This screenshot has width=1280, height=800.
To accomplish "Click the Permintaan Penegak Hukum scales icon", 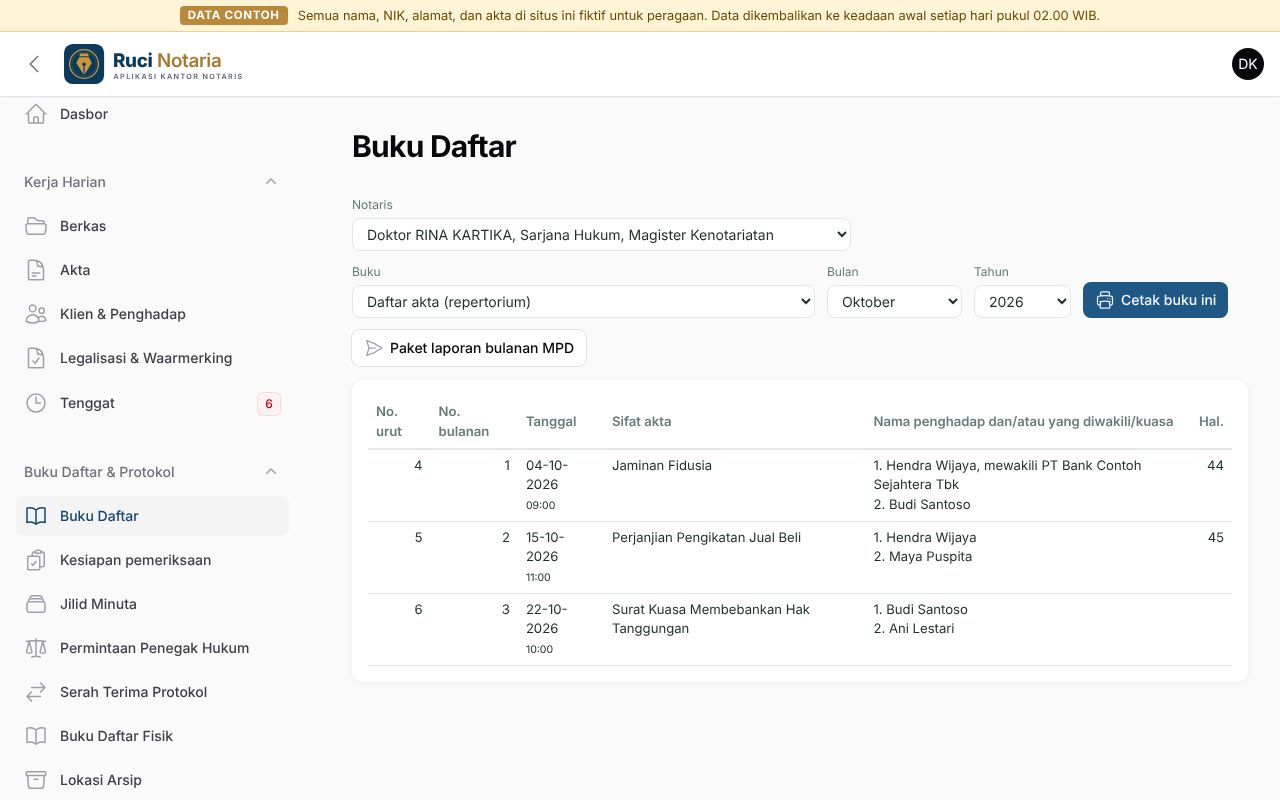I will coord(36,648).
